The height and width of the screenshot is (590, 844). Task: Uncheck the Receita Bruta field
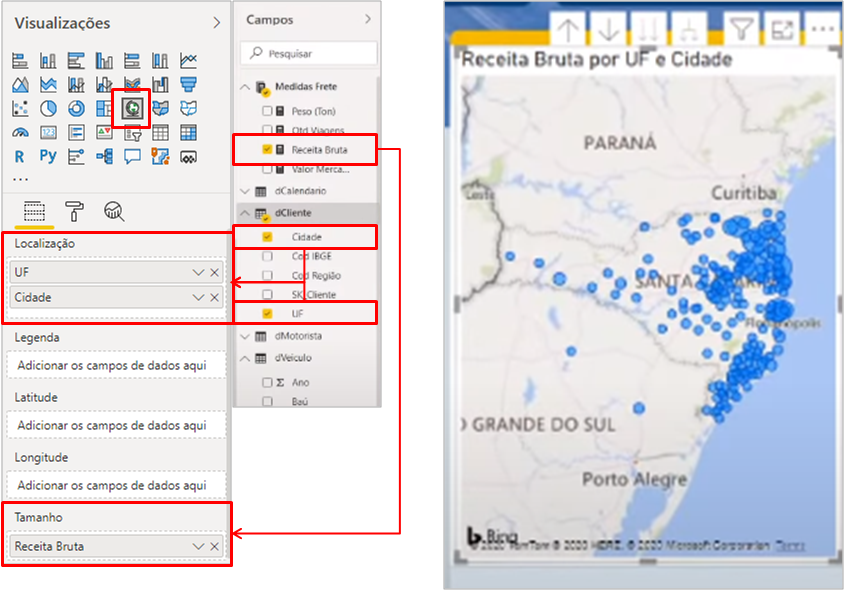267,150
